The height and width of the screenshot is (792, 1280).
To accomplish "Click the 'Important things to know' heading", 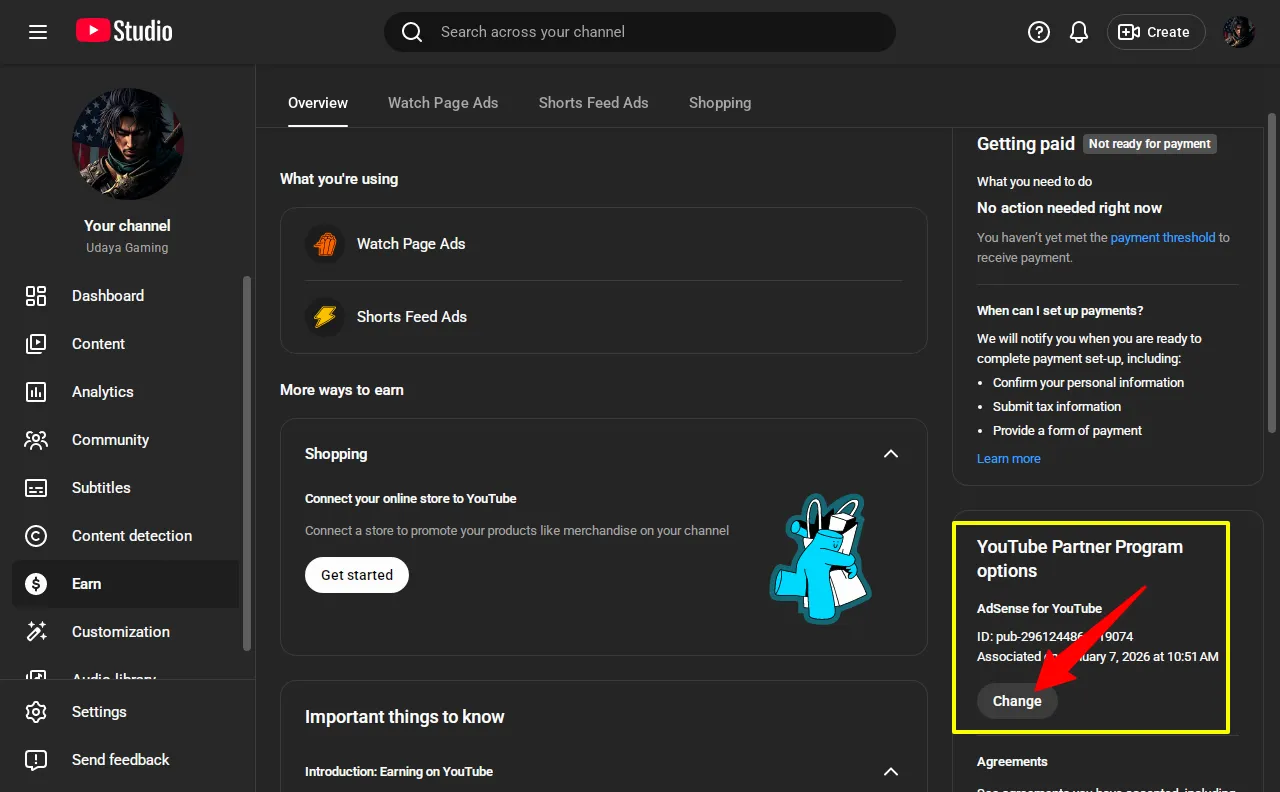I will [x=404, y=717].
